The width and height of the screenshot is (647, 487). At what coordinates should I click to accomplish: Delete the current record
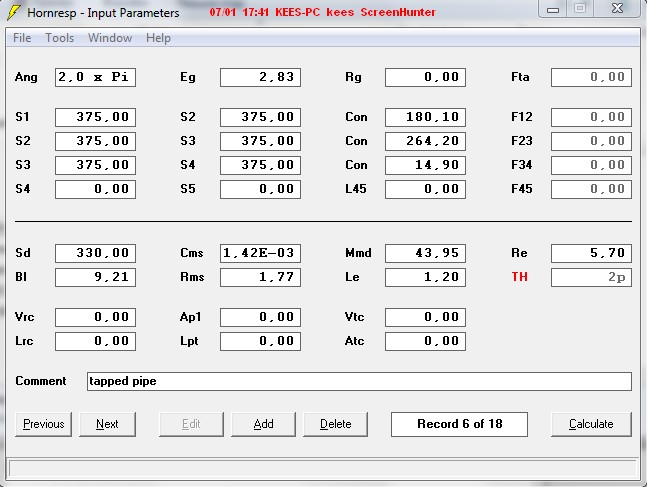(335, 424)
